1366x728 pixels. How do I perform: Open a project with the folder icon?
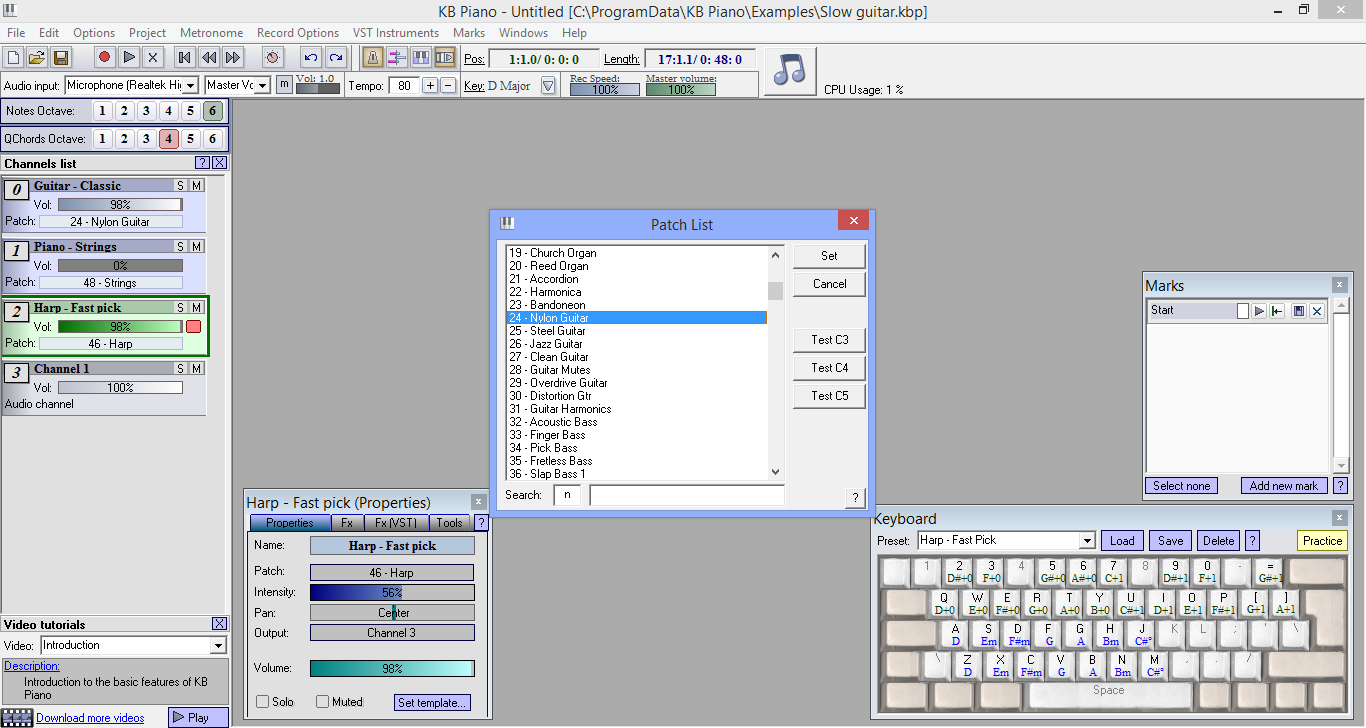click(37, 58)
